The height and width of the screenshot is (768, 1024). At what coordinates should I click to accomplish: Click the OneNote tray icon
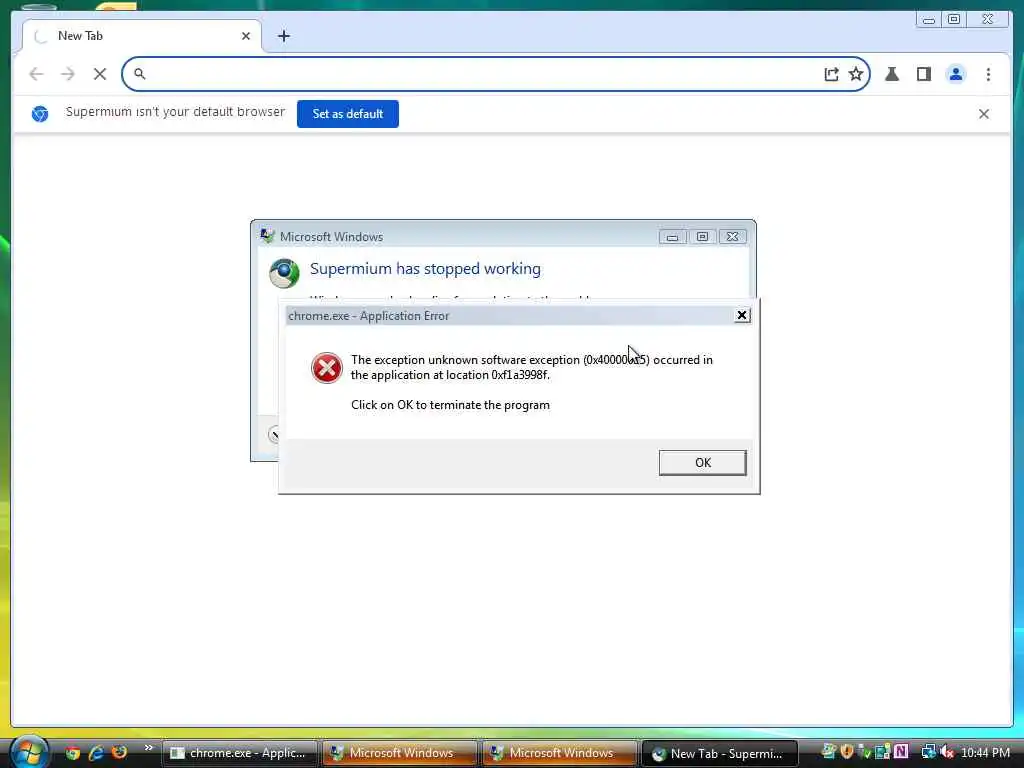point(901,752)
